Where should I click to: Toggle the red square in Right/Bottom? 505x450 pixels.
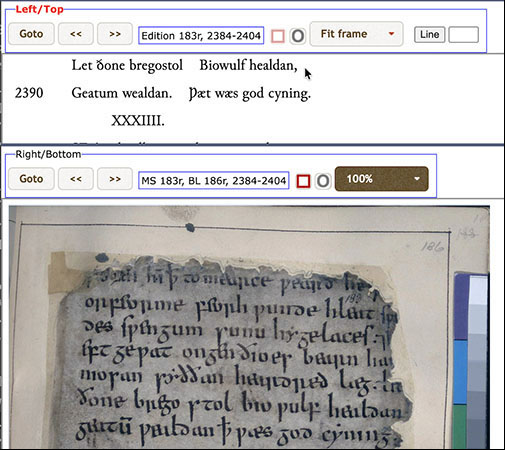[303, 181]
